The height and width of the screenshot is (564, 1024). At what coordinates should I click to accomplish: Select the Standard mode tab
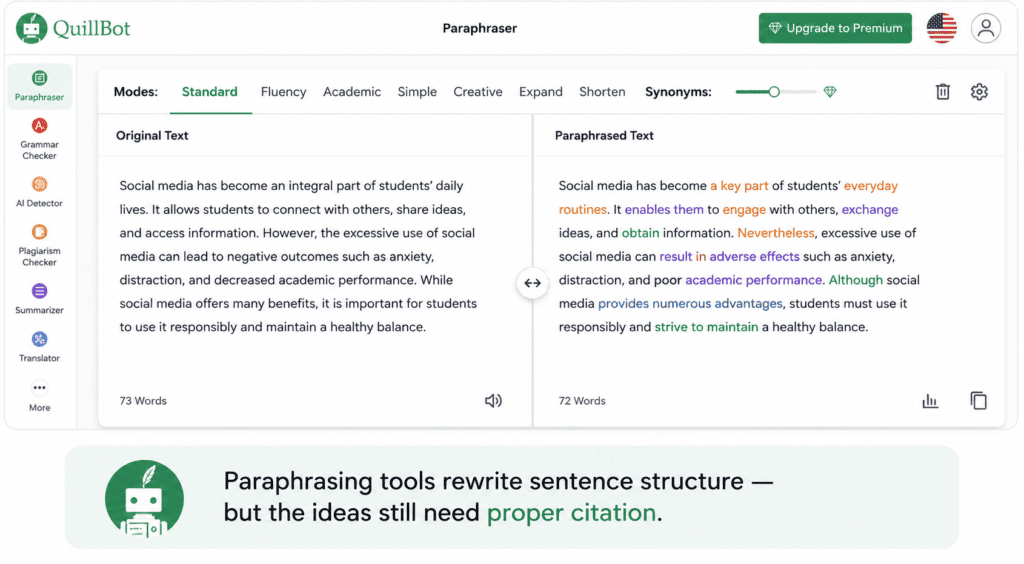tap(210, 91)
